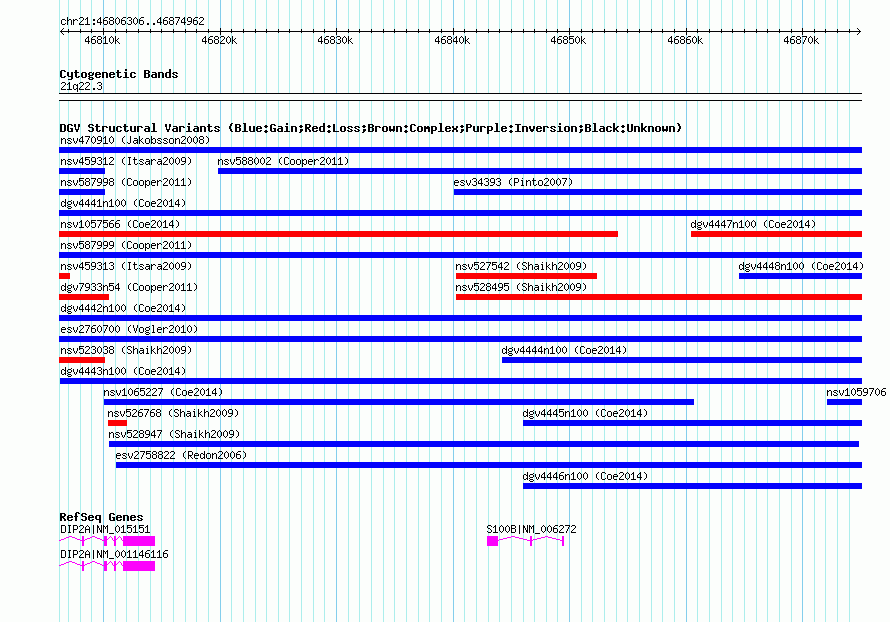890x622 pixels.
Task: Select the nsv528495 (Shaikh2009) variant label
Action: [x=521, y=287]
